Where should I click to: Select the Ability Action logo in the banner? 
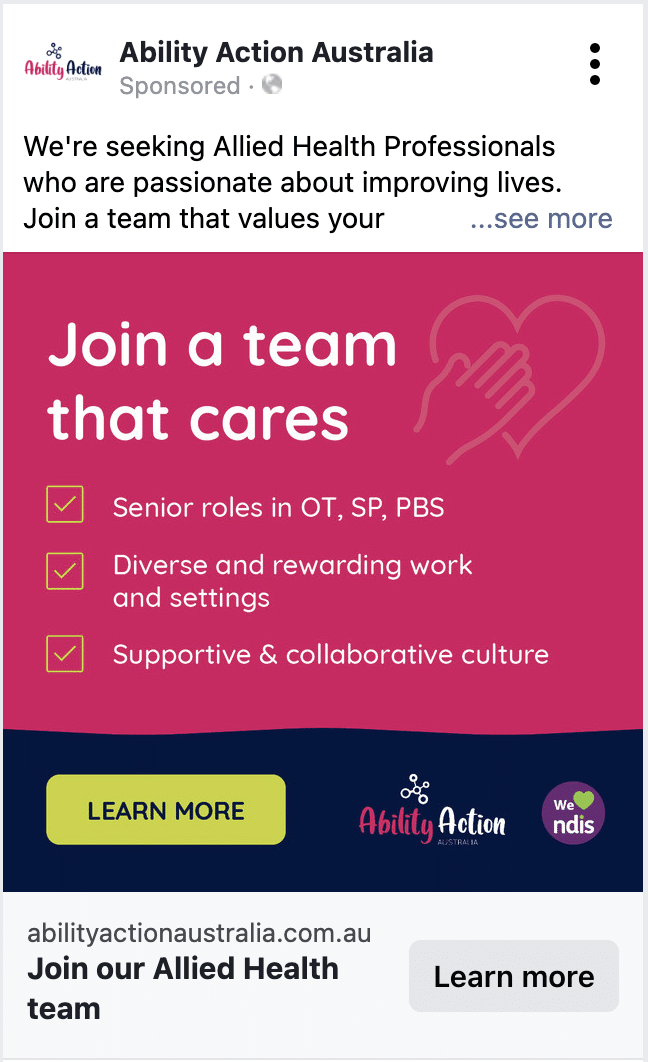[433, 823]
